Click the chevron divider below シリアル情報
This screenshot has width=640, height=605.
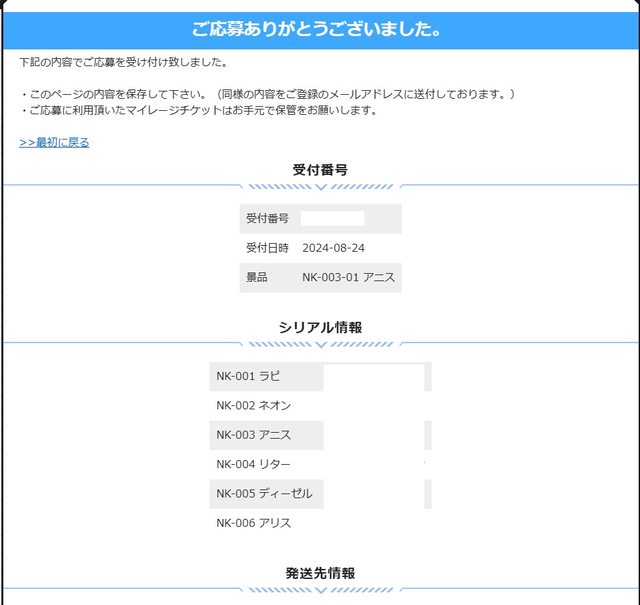[x=320, y=343]
